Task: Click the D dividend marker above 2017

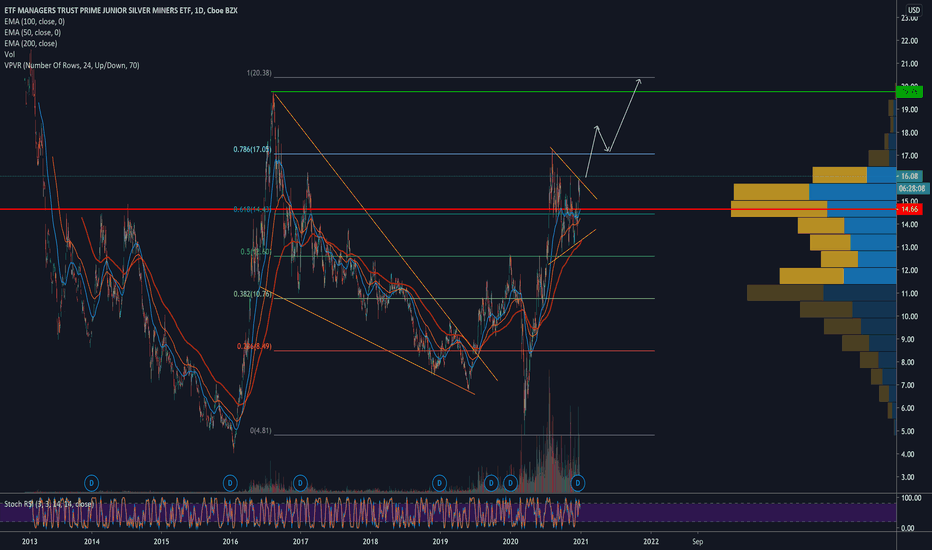Action: 300,483
